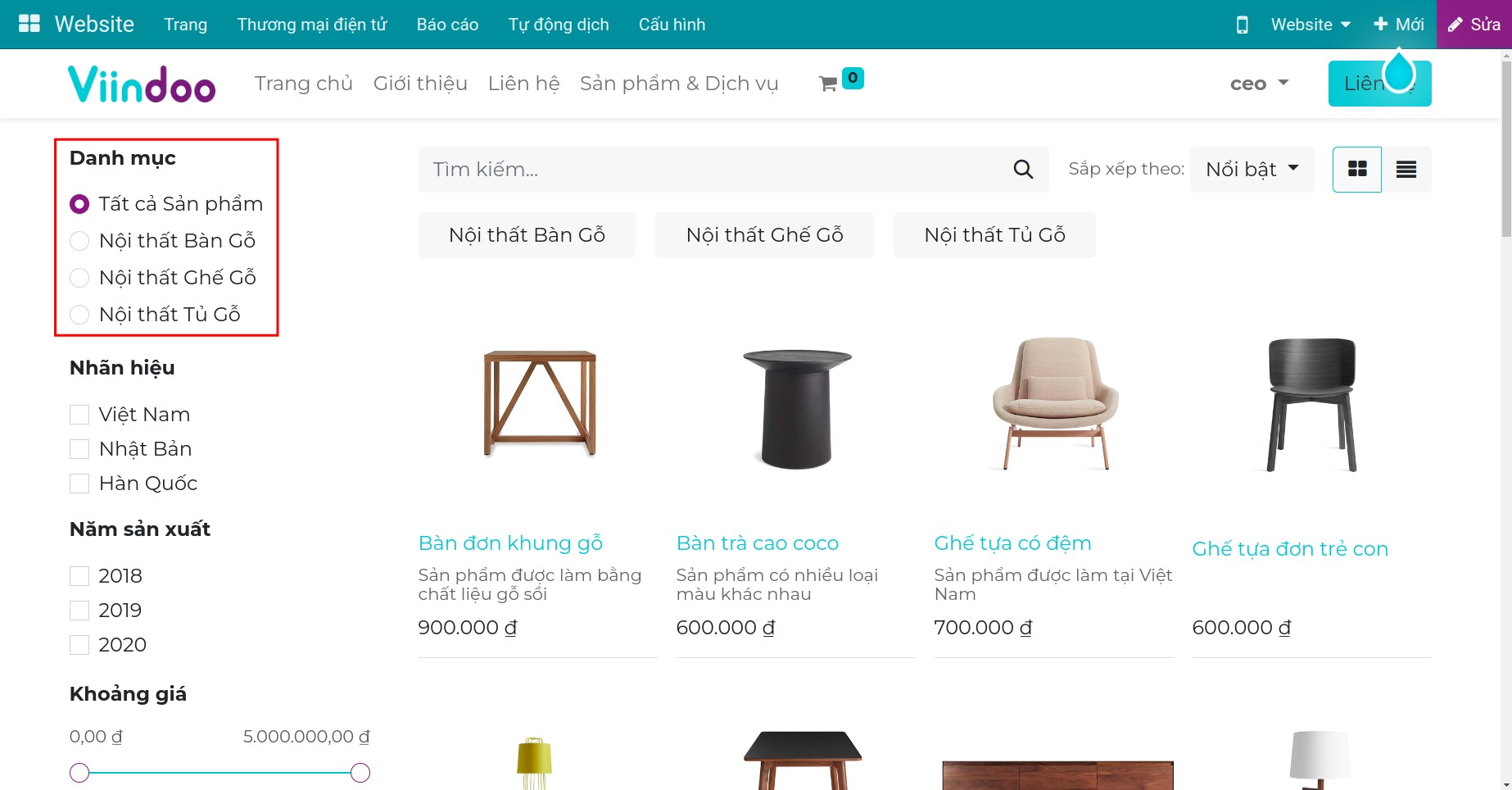Click the mobile preview phone icon
This screenshot has width=1512, height=790.
(x=1242, y=25)
